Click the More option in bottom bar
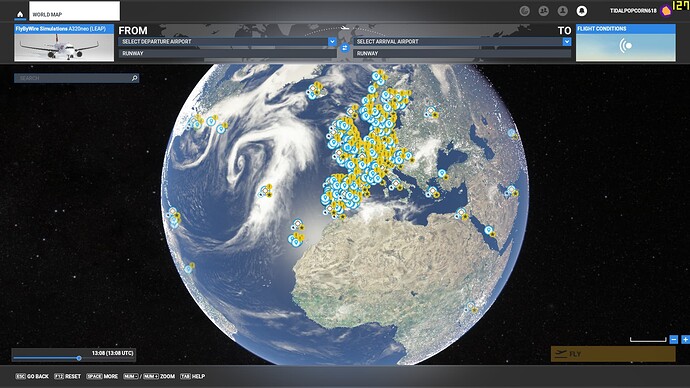Viewport: 690px width, 388px height. (102, 376)
